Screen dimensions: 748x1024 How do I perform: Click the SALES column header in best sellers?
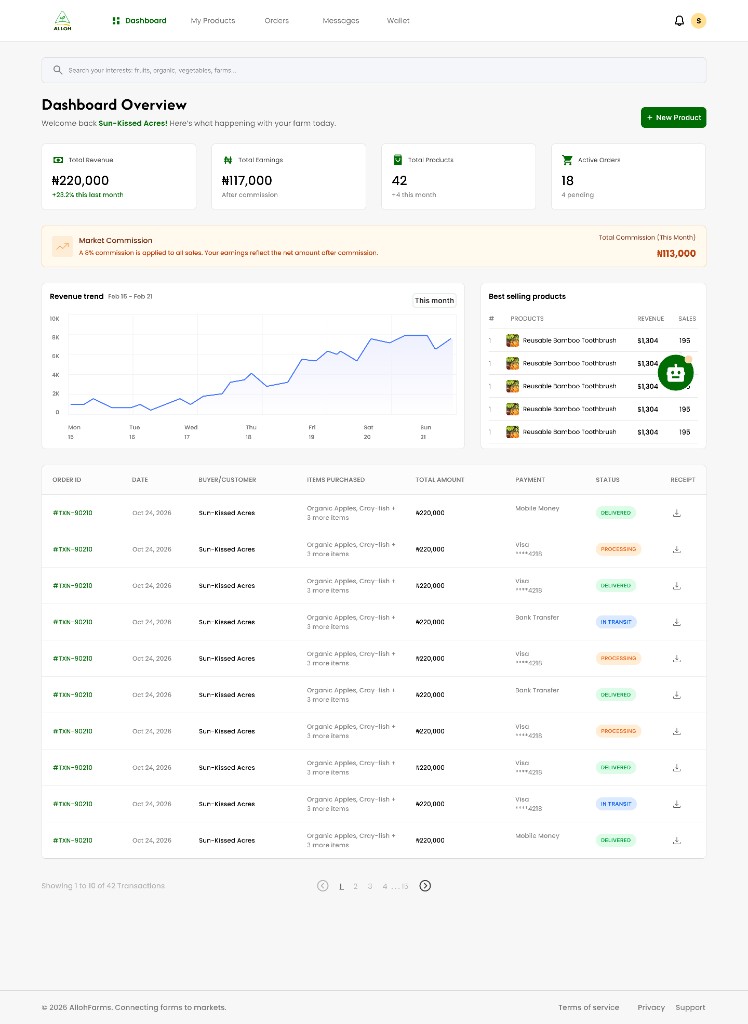pyautogui.click(x=687, y=319)
